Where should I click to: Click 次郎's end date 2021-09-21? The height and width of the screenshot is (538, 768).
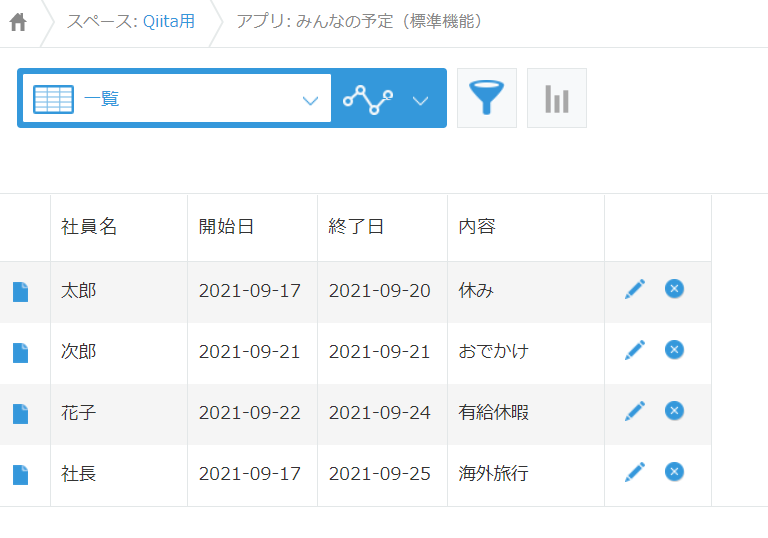(x=380, y=352)
